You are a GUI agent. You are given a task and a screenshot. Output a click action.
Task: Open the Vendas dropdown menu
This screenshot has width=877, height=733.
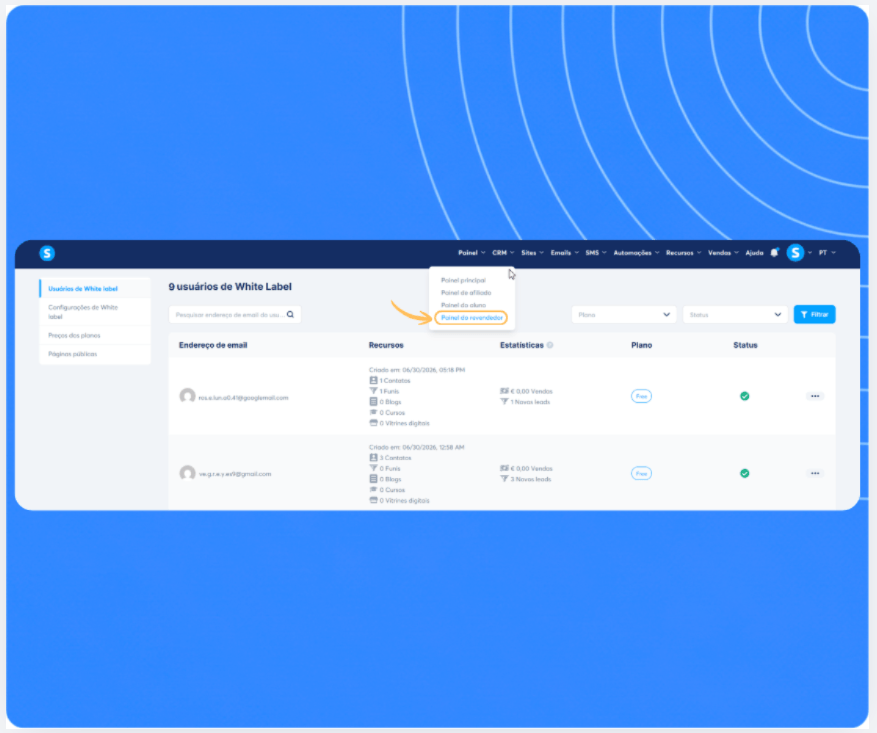tap(723, 253)
